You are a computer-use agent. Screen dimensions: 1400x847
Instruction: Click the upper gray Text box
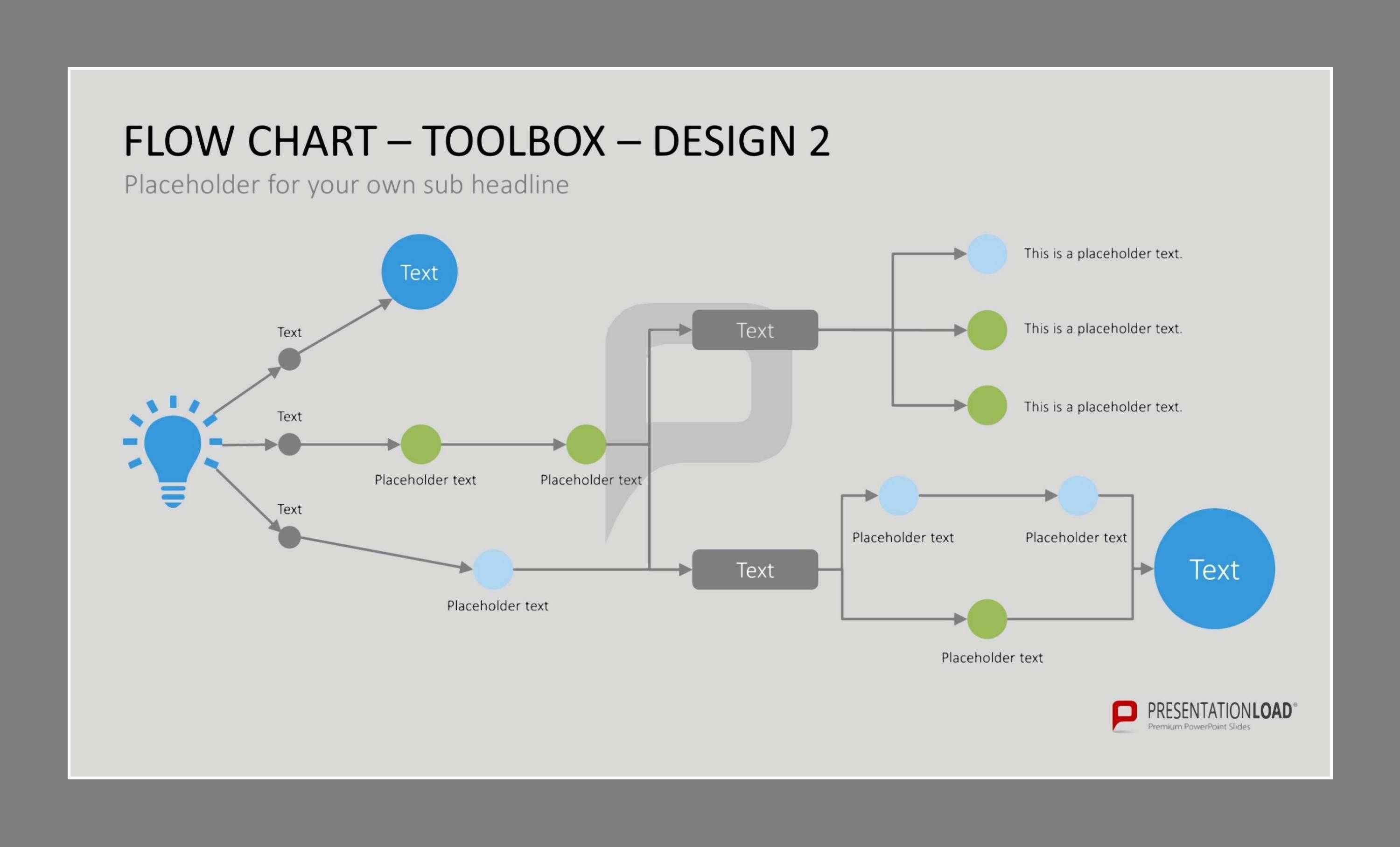[x=755, y=330]
